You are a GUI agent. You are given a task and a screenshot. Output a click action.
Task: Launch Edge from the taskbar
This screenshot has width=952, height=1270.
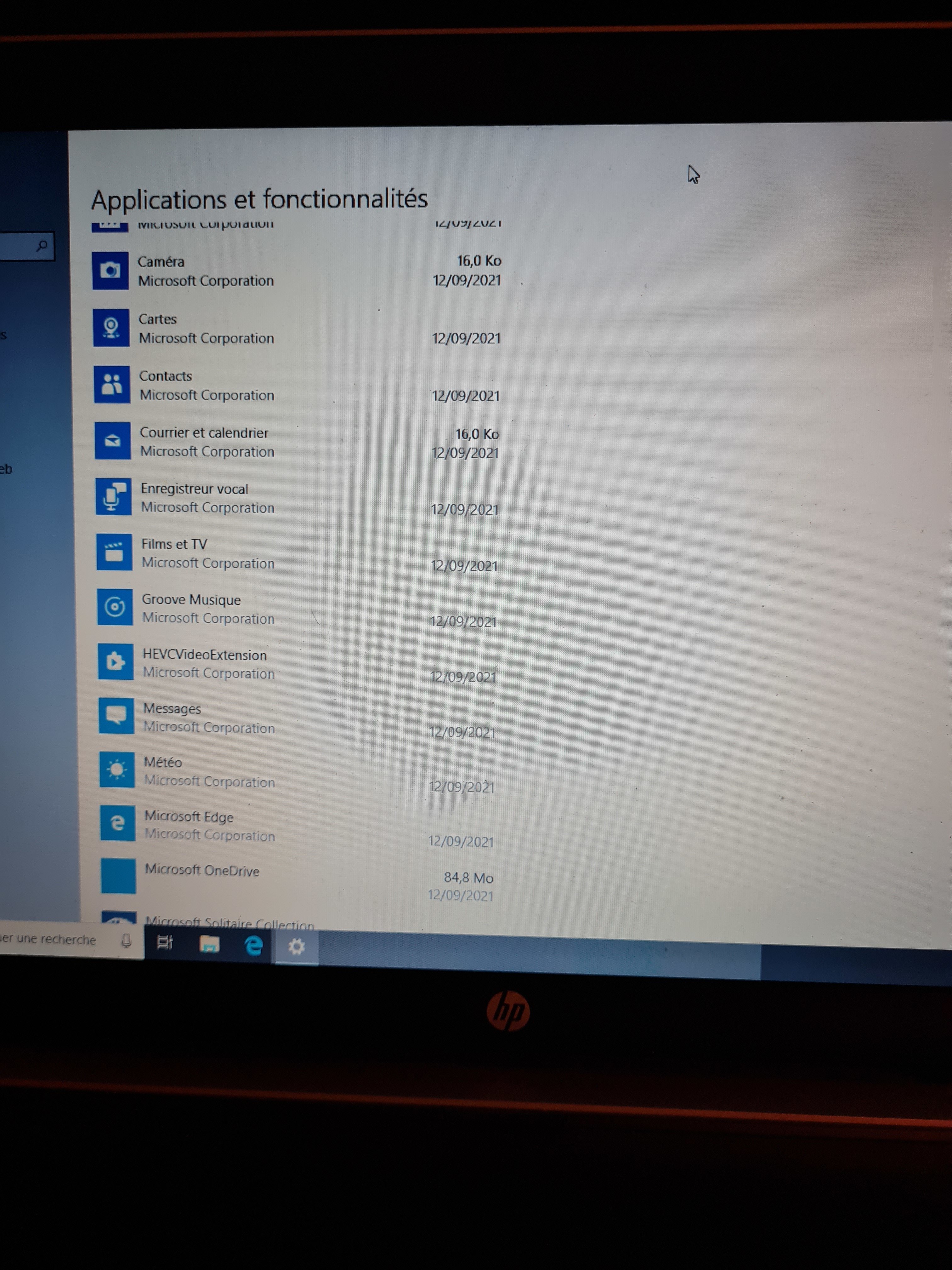tap(253, 945)
